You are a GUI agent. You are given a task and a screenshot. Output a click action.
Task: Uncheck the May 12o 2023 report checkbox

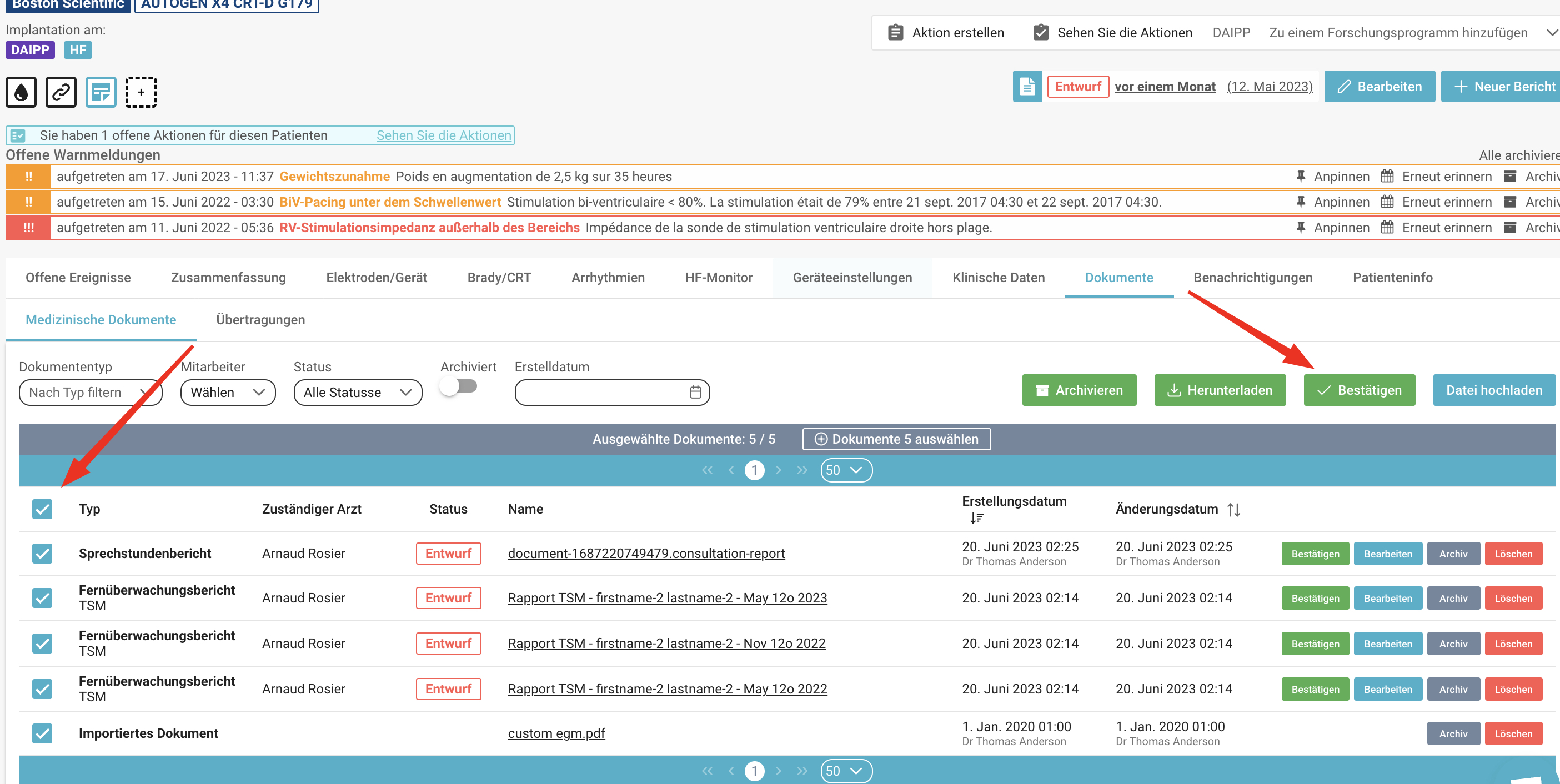click(x=42, y=598)
